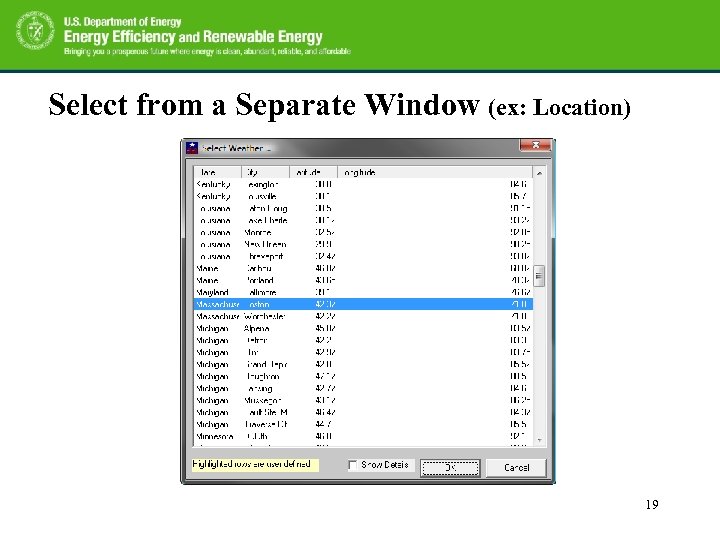The image size is (720, 540).
Task: Click the OK button
Action: [x=450, y=468]
